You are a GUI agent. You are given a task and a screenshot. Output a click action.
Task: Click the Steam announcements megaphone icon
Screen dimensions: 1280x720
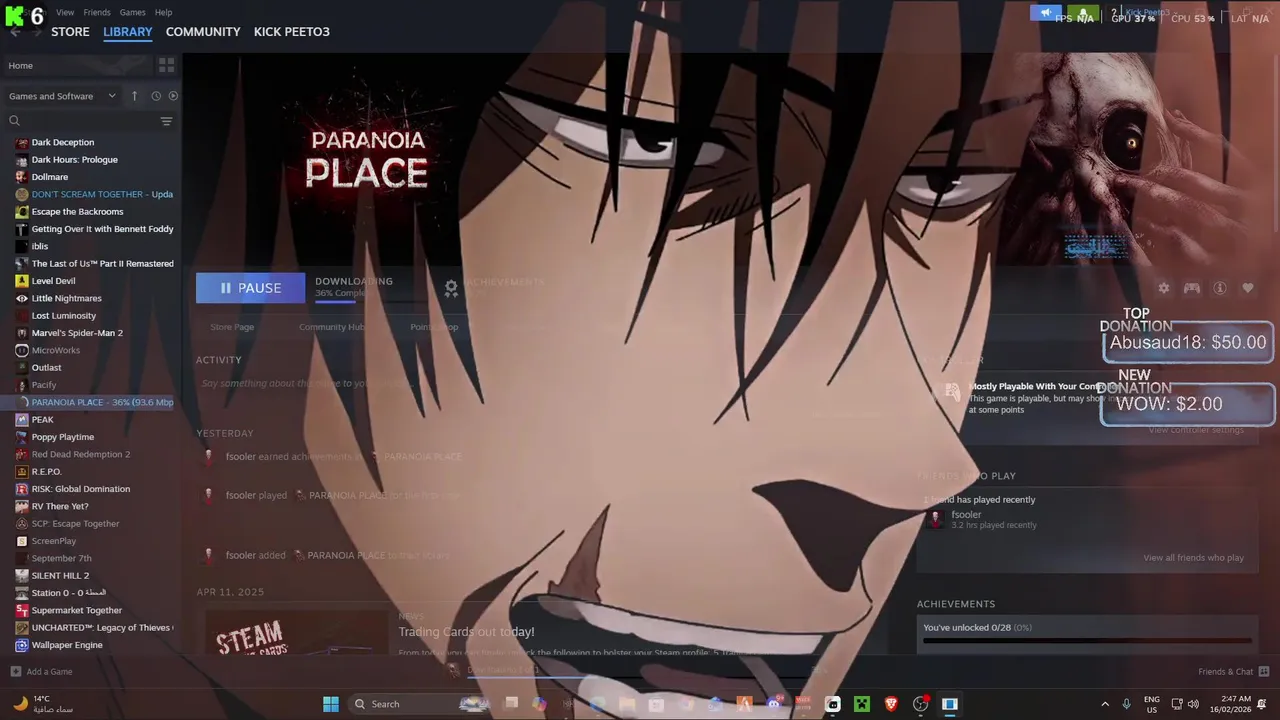click(x=1046, y=13)
